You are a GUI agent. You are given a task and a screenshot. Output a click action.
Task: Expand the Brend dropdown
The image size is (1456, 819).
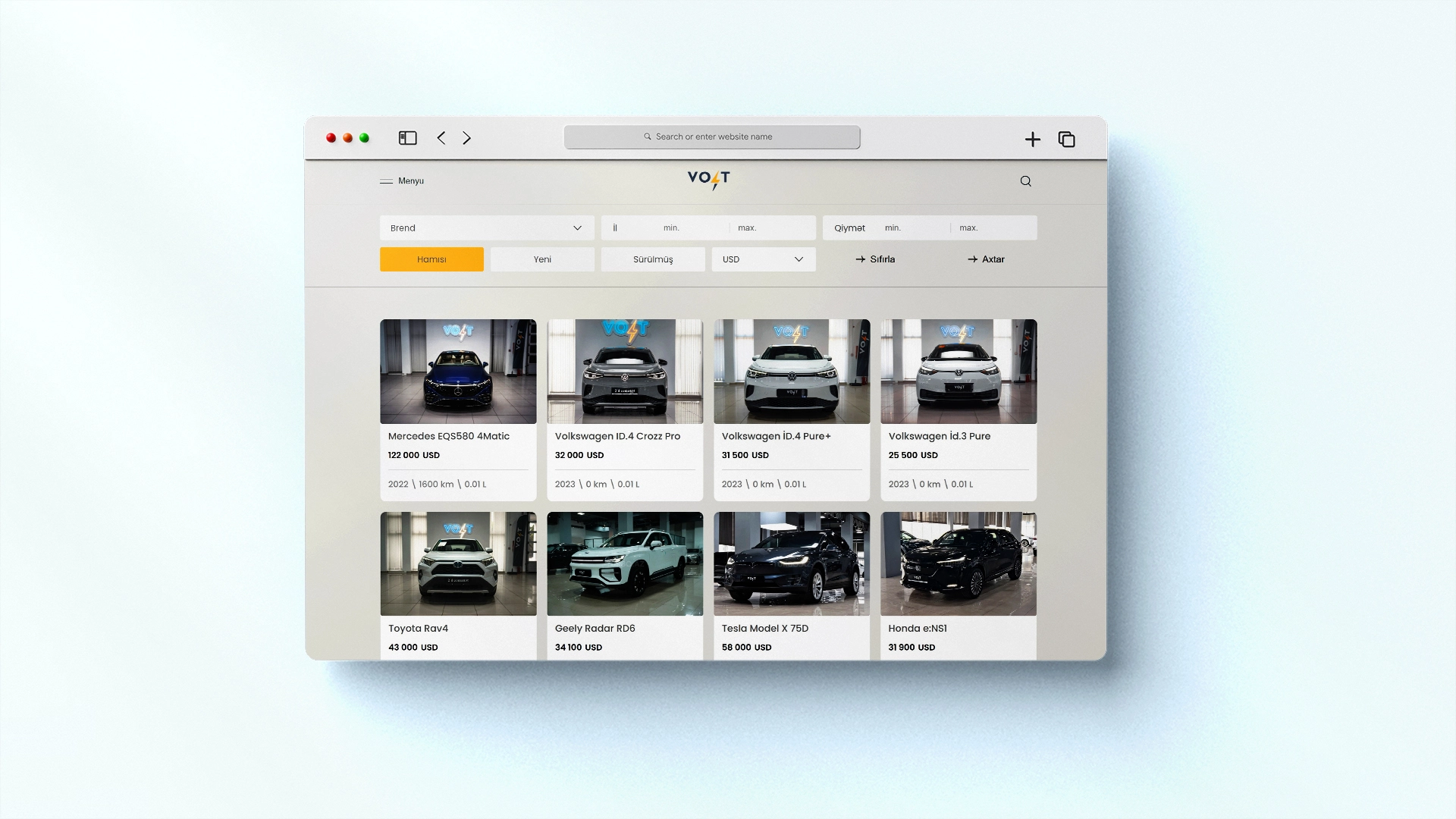click(x=487, y=228)
